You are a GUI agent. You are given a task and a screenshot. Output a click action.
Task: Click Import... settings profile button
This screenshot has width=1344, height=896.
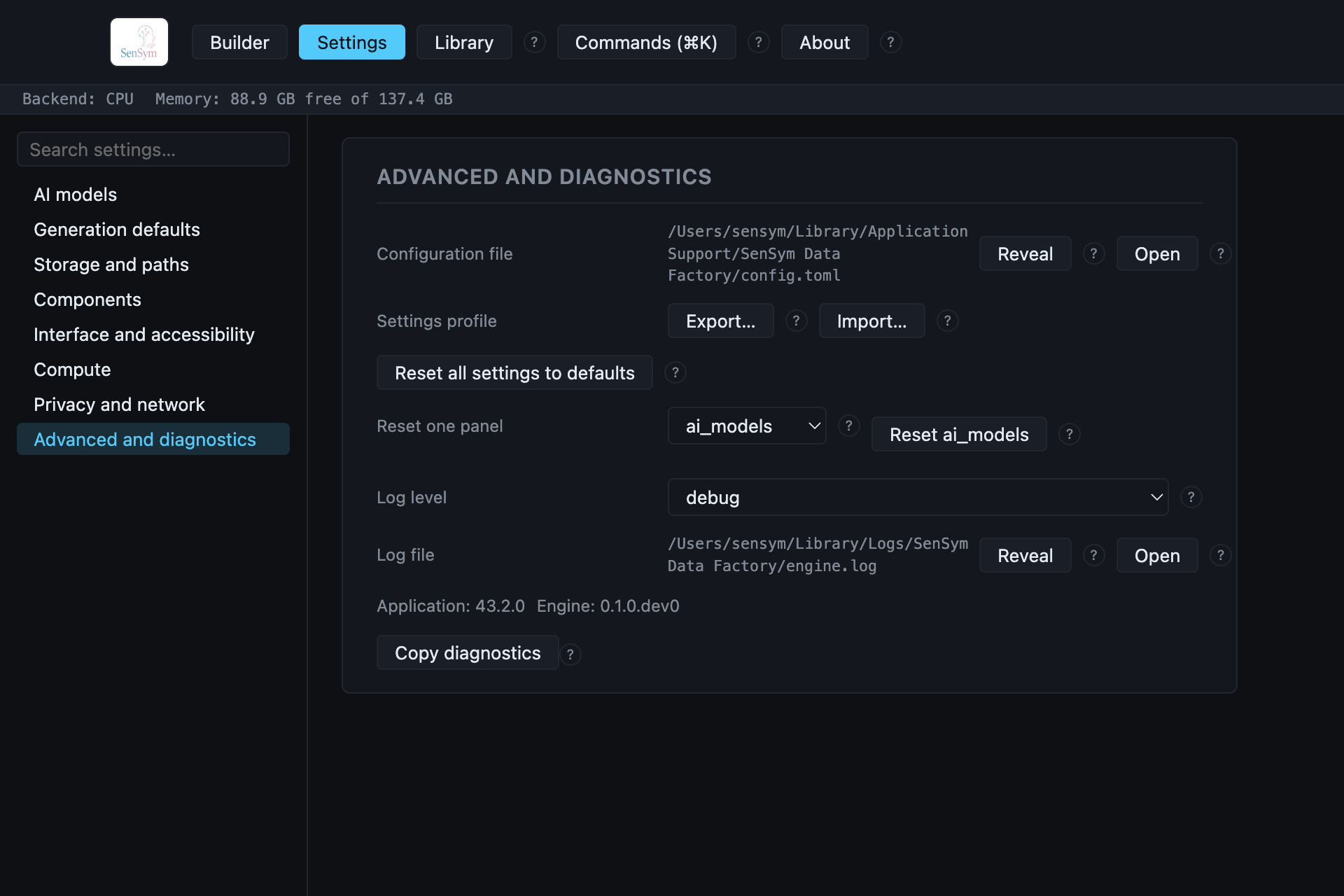point(872,321)
